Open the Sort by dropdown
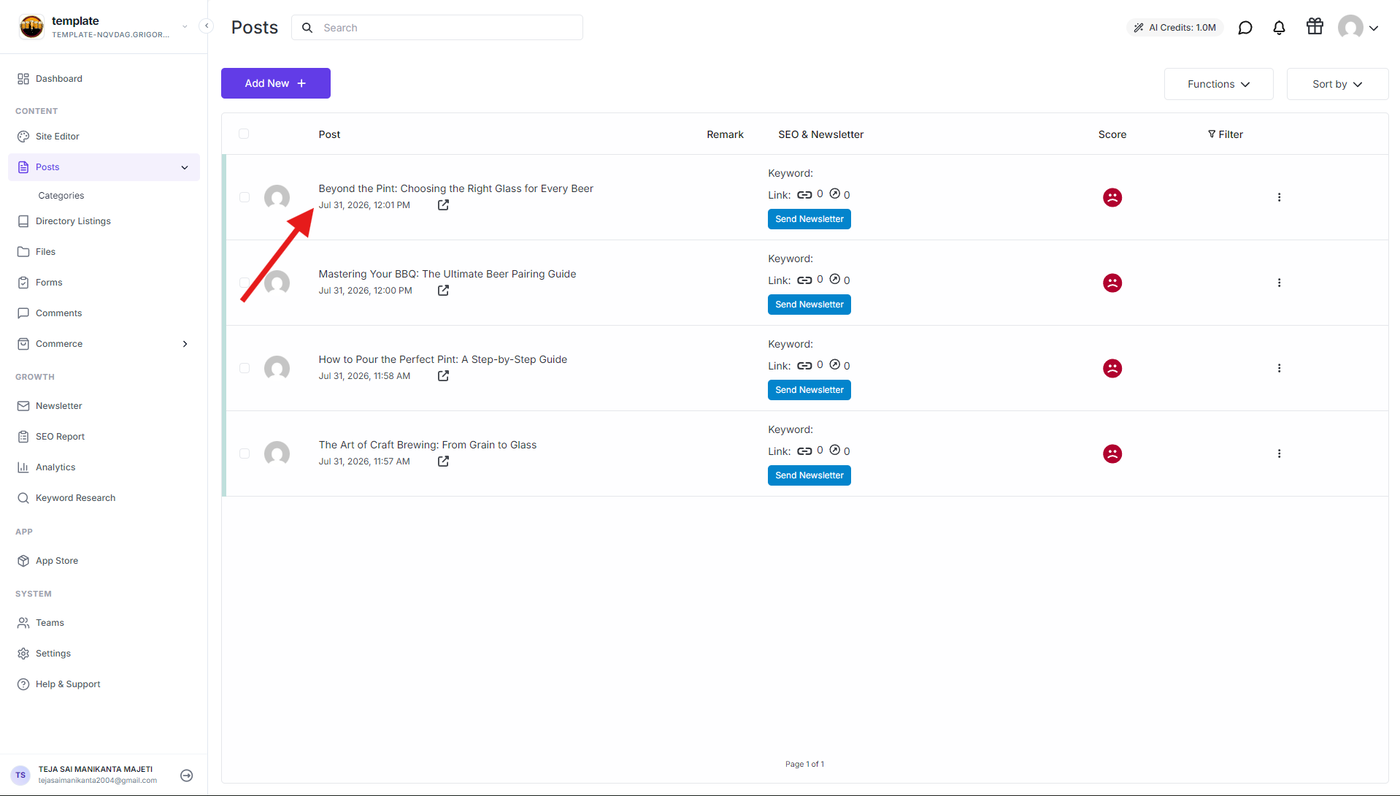 [x=1337, y=84]
